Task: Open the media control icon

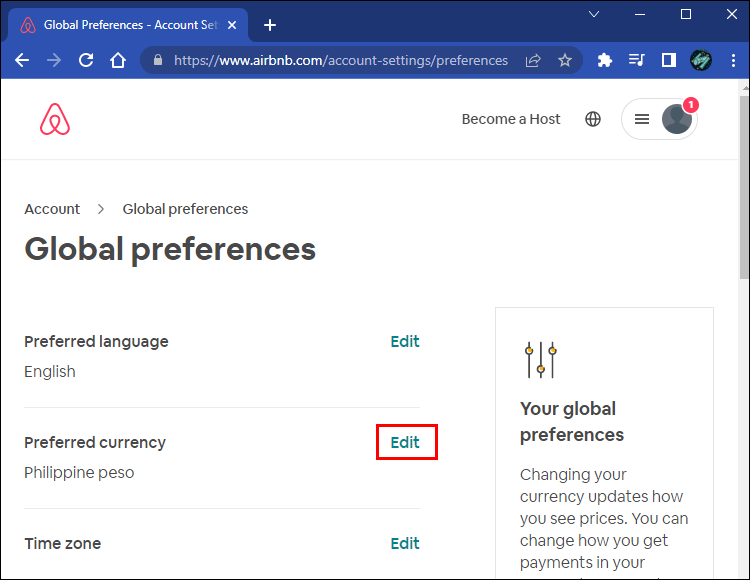Action: (636, 60)
